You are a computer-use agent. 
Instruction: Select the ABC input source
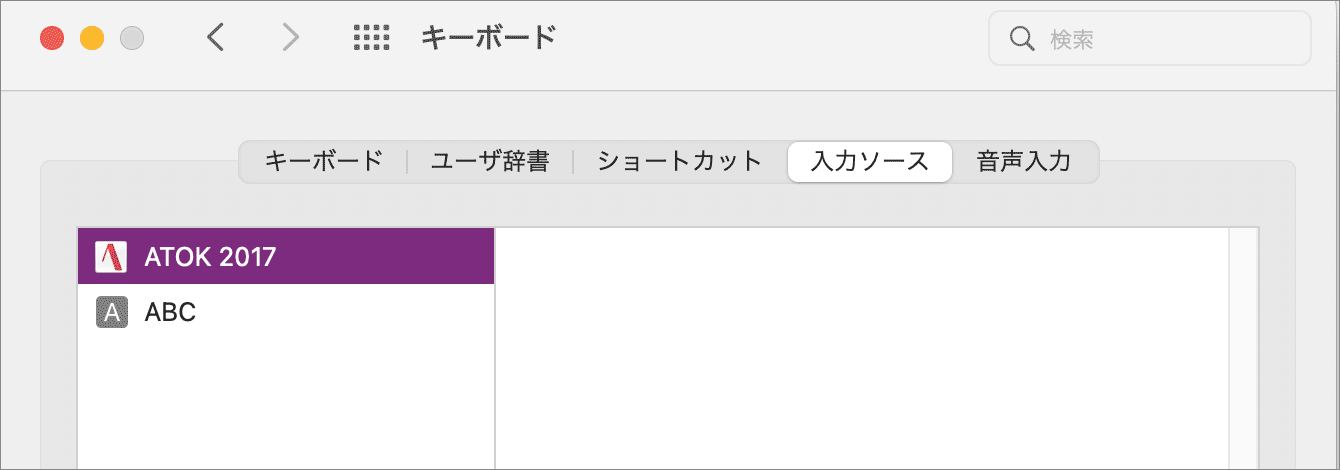[x=286, y=313]
